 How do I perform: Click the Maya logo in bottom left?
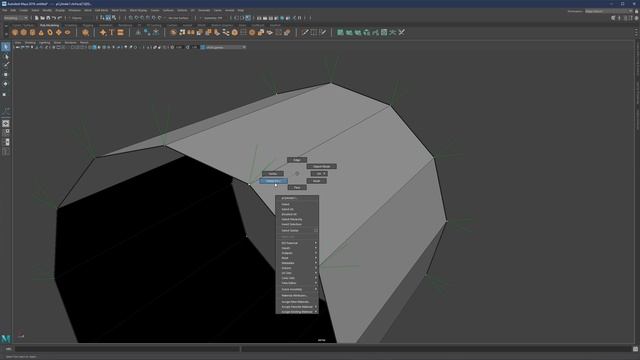point(6,339)
